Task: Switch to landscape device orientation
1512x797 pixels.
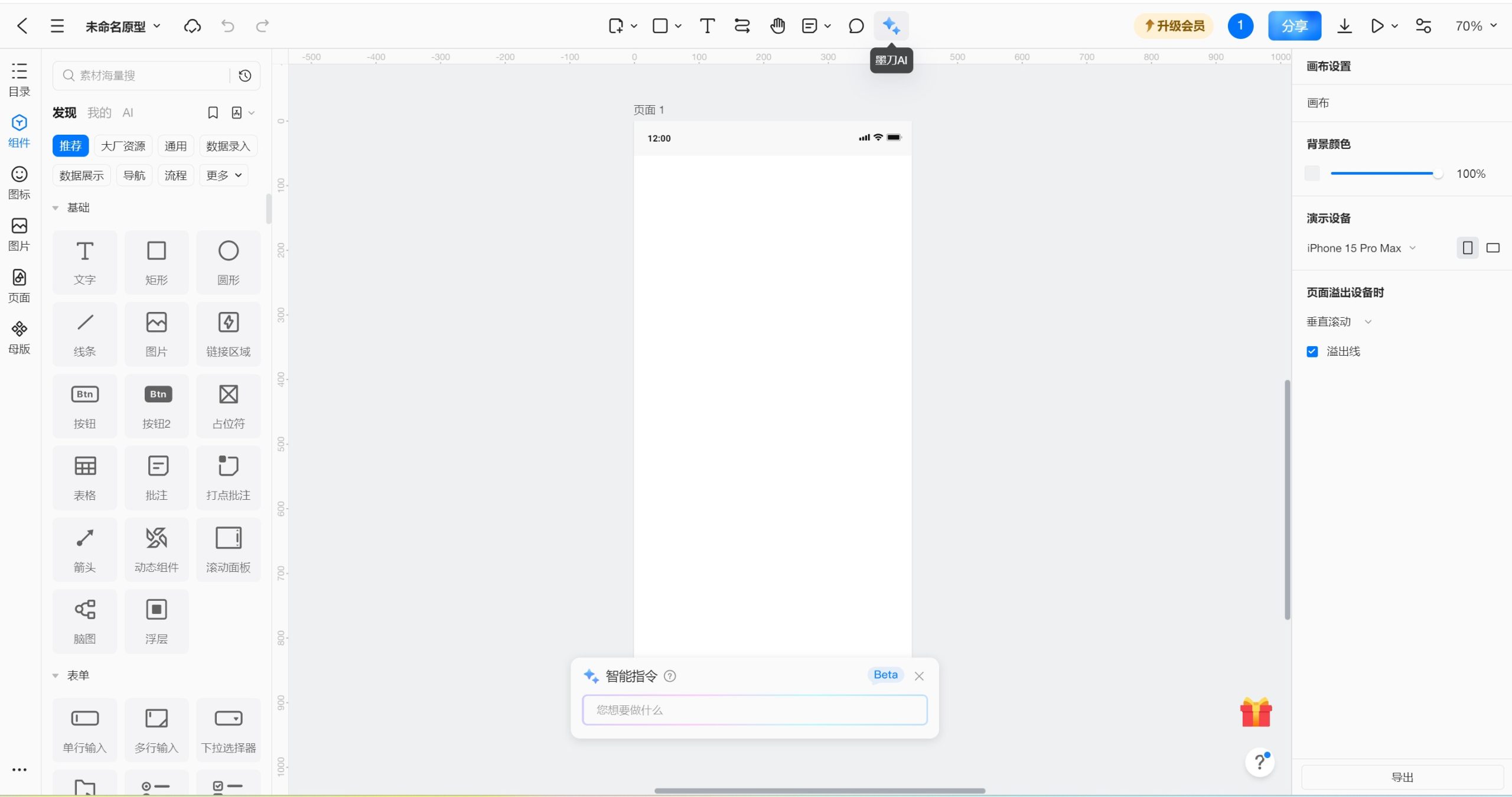Action: (1493, 248)
